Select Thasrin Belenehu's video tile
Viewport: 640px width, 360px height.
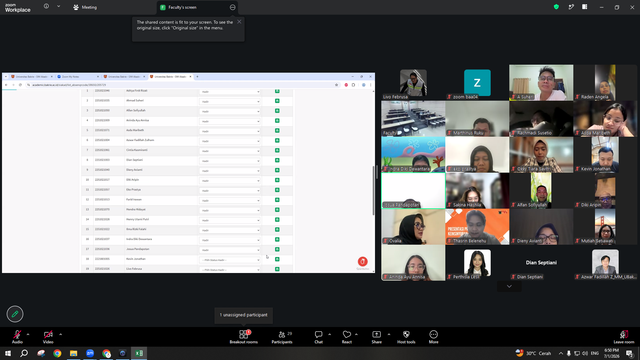point(477,227)
